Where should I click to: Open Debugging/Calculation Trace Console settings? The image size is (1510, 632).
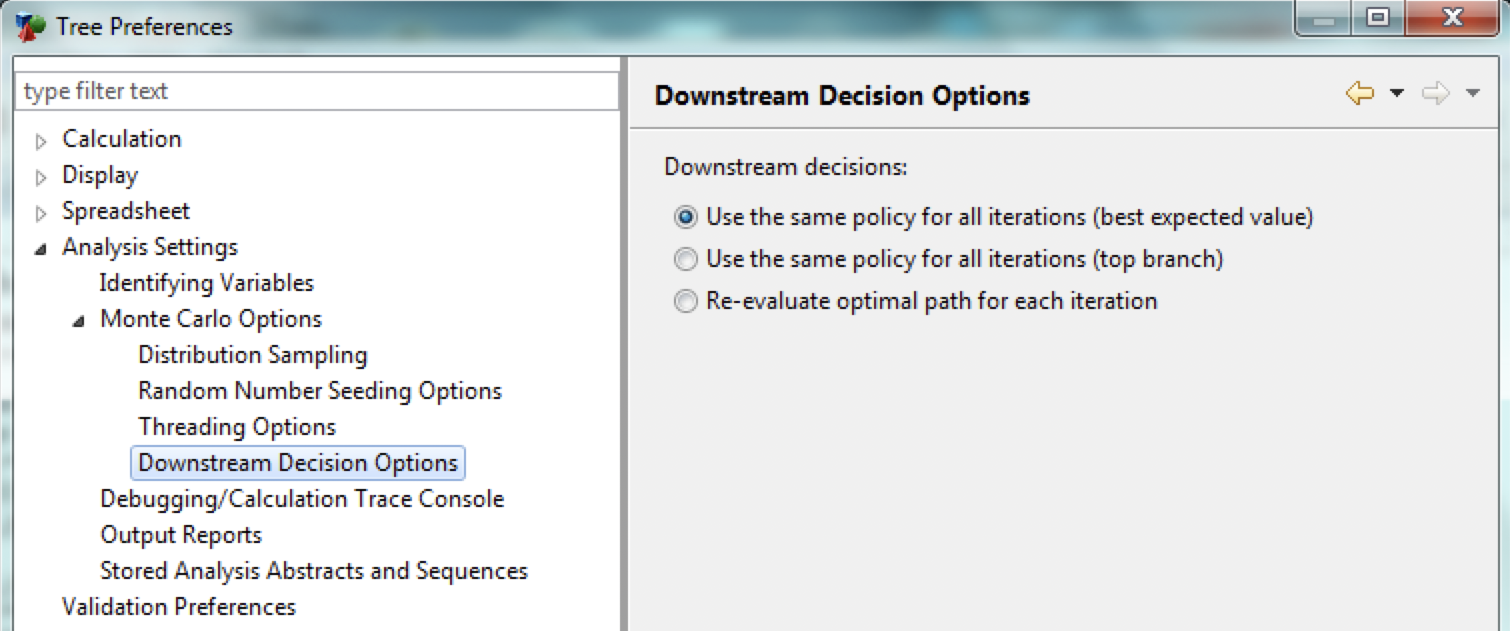pos(301,499)
